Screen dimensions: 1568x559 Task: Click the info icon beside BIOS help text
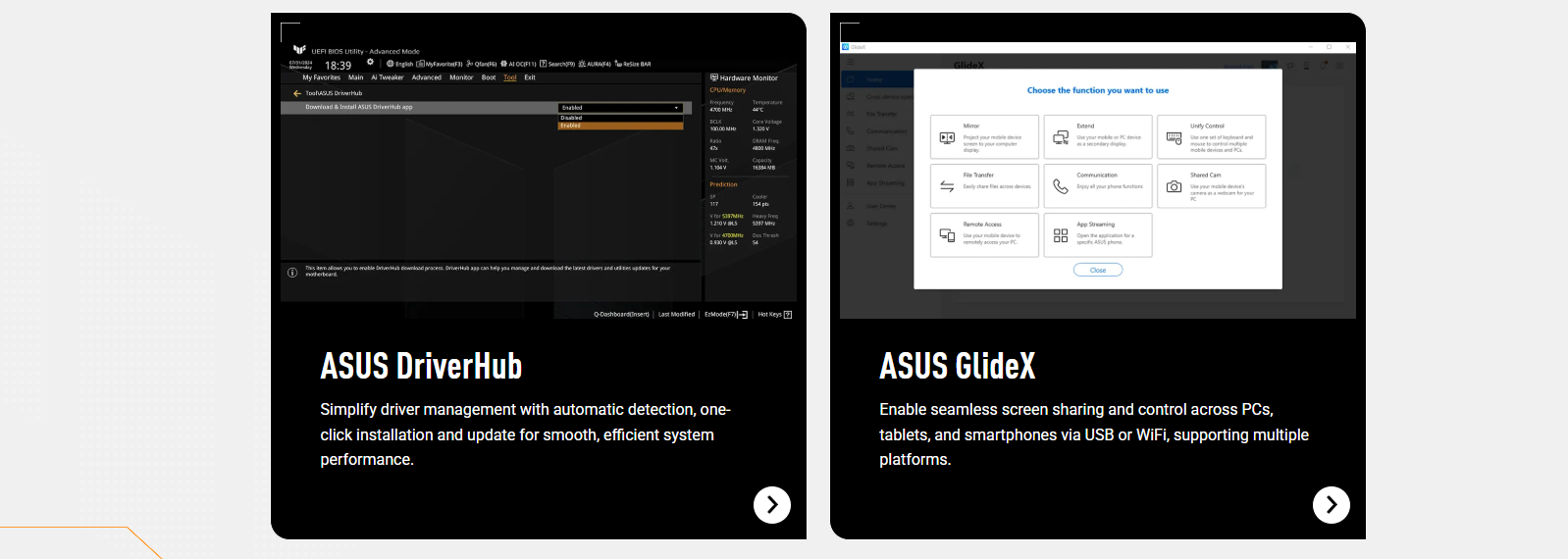click(292, 272)
